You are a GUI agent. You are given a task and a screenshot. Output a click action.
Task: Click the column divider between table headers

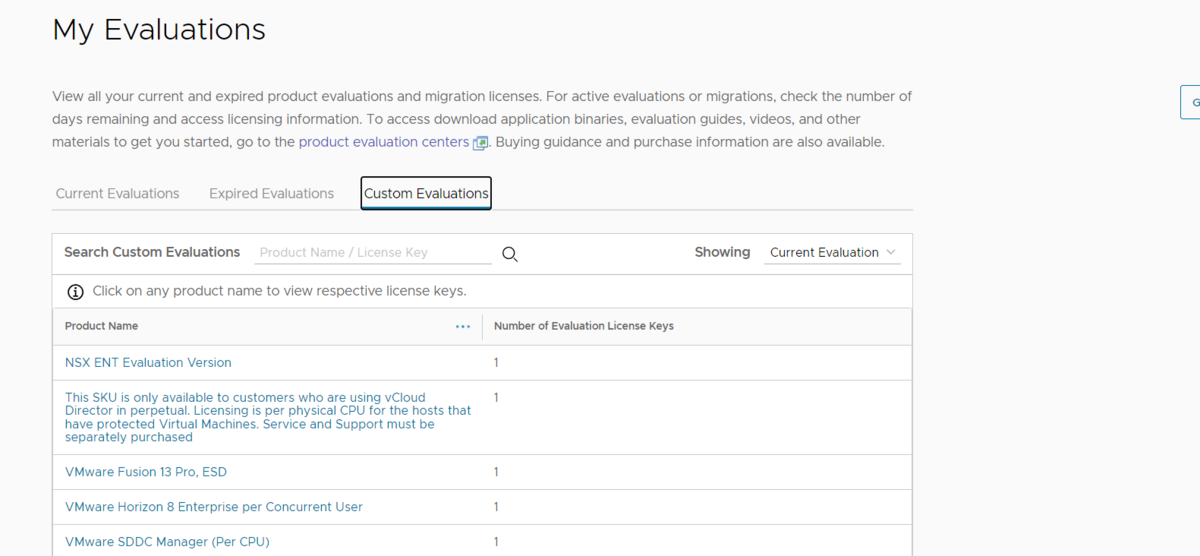coord(482,326)
